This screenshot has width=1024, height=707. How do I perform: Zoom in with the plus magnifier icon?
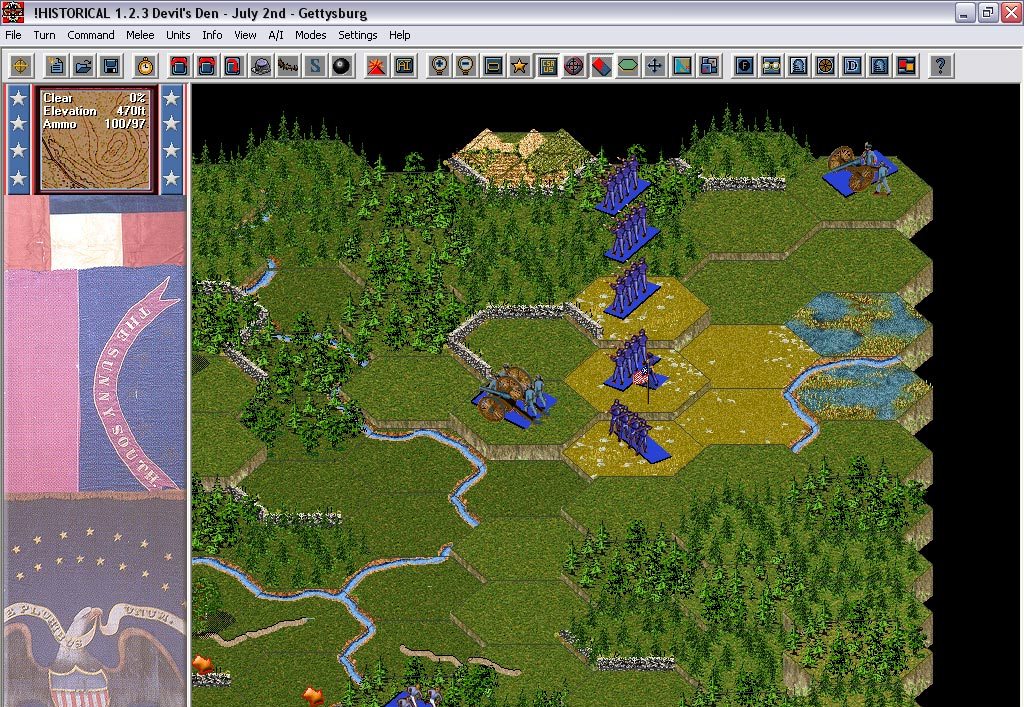point(438,66)
